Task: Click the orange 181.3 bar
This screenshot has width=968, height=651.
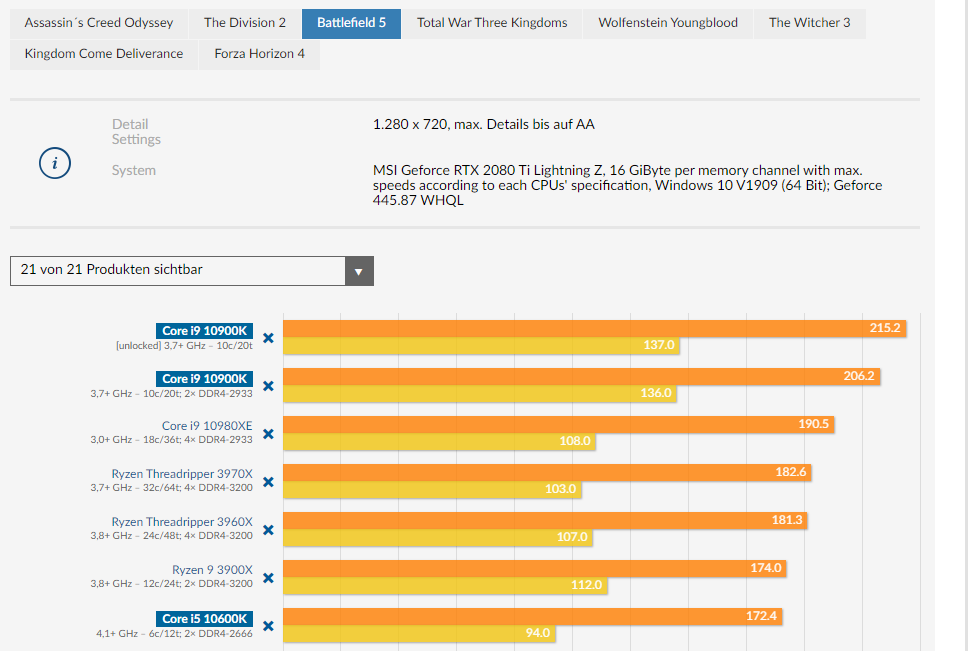Action: tap(545, 520)
